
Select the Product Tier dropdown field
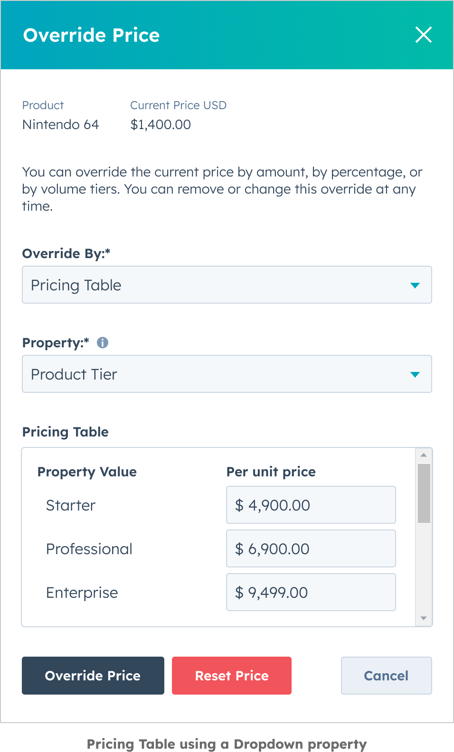click(227, 374)
